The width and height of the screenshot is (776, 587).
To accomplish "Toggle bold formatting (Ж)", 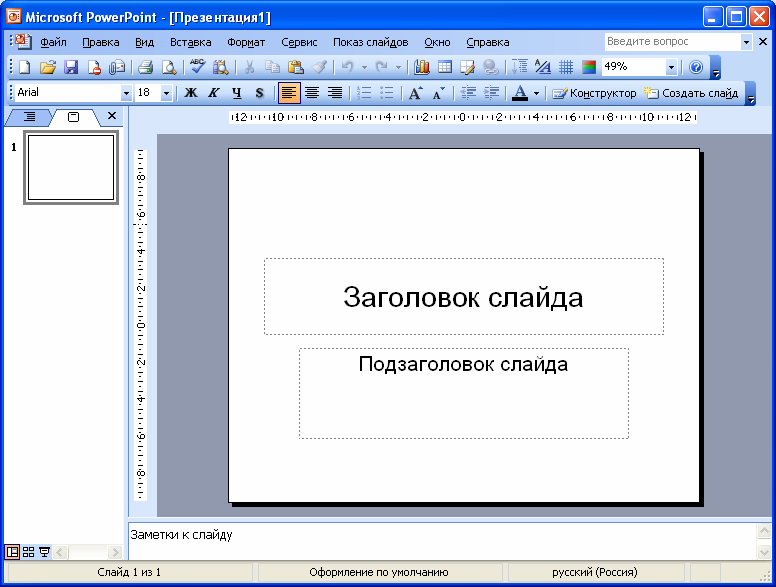I will (x=190, y=93).
